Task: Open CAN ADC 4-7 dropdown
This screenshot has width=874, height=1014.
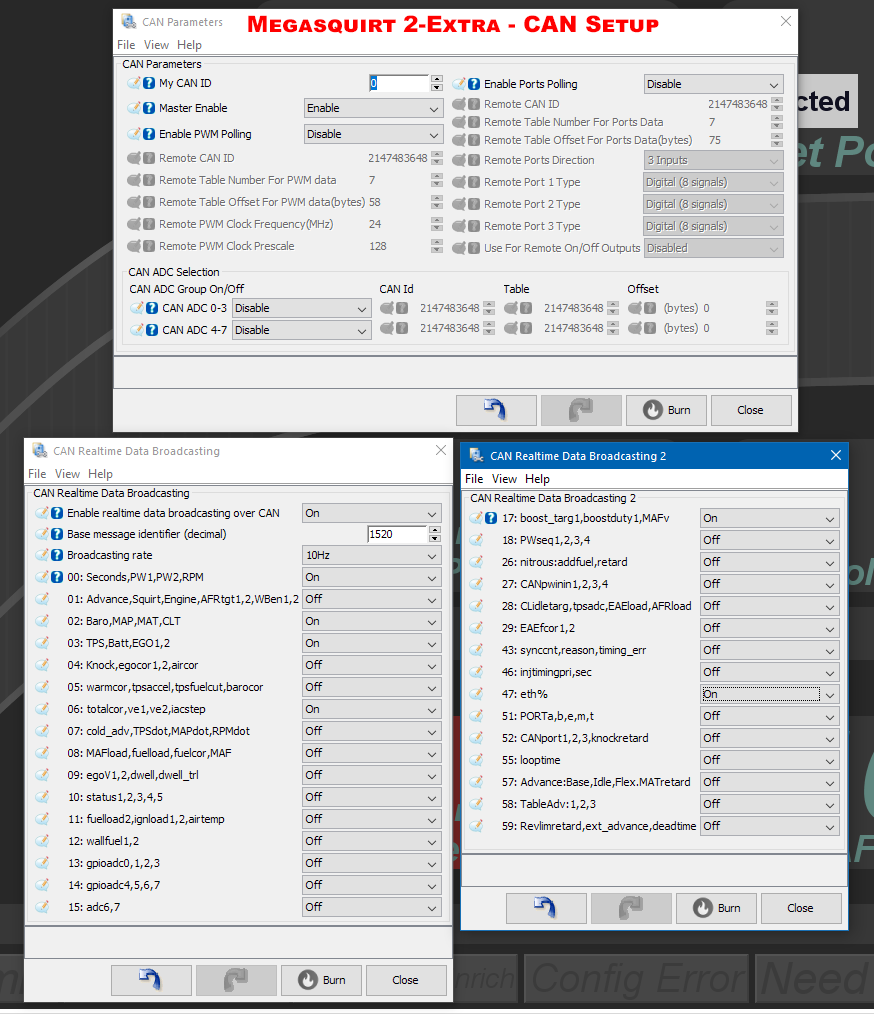Action: point(302,330)
